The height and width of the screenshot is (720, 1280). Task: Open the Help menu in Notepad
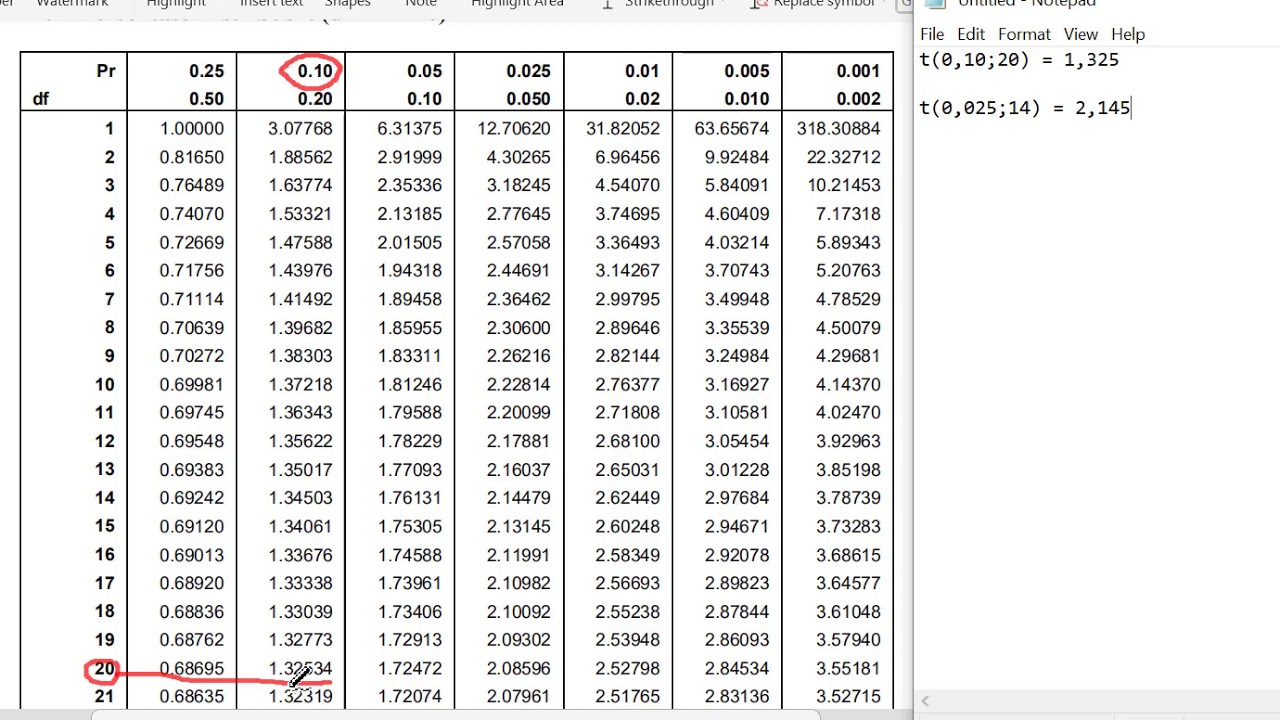pyautogui.click(x=1128, y=34)
